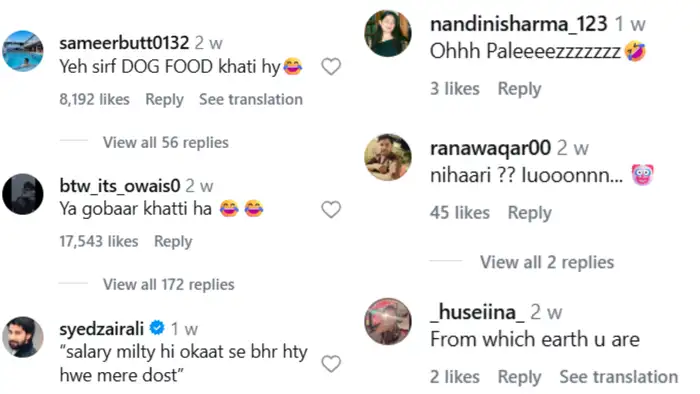Like sameerbutt0132's DOG FOOD comment
The image size is (700, 394).
pos(331,66)
